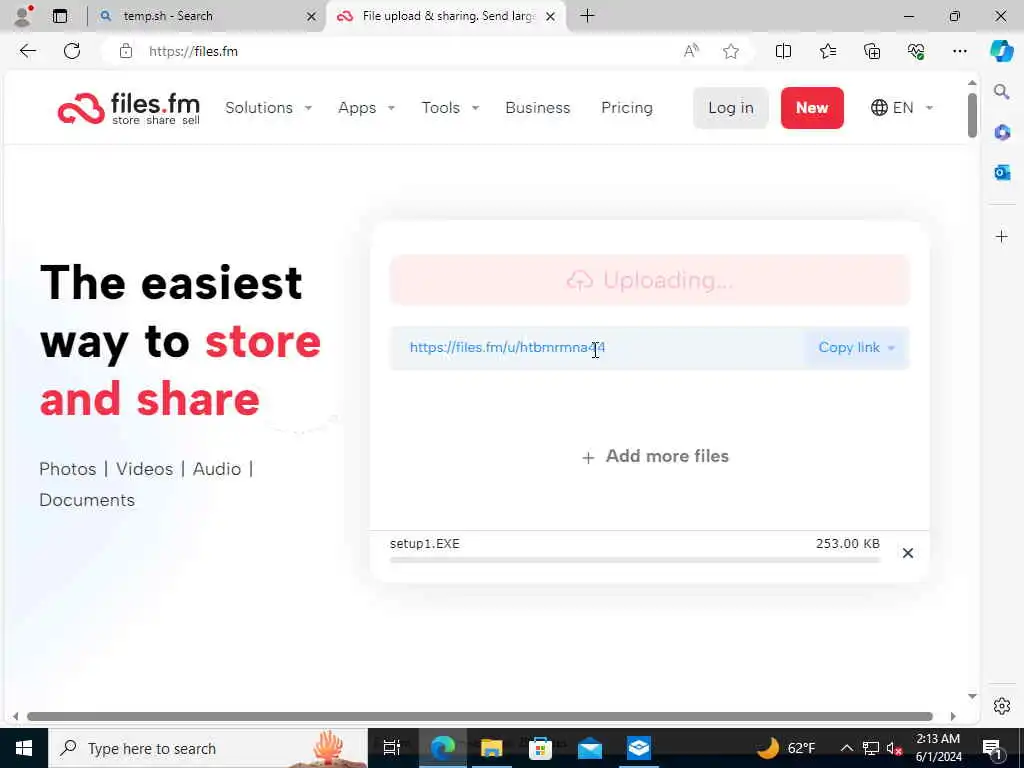Open browser profile icon
The height and width of the screenshot is (768, 1024).
[x=23, y=16]
